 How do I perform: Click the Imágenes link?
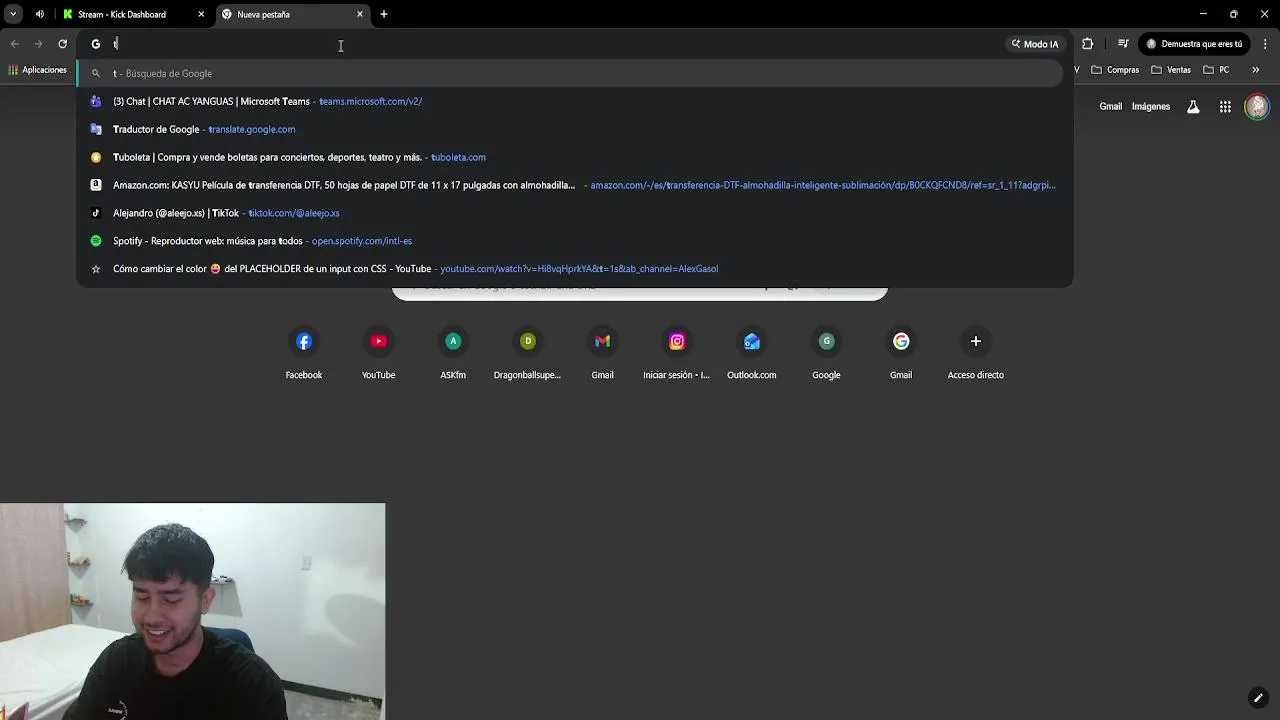[x=1150, y=106]
